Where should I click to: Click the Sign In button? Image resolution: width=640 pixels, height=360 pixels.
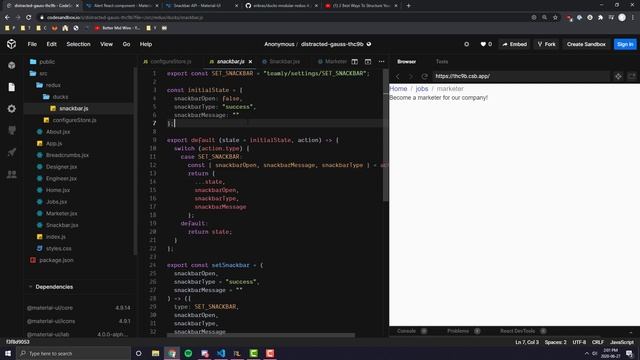pyautogui.click(x=625, y=44)
